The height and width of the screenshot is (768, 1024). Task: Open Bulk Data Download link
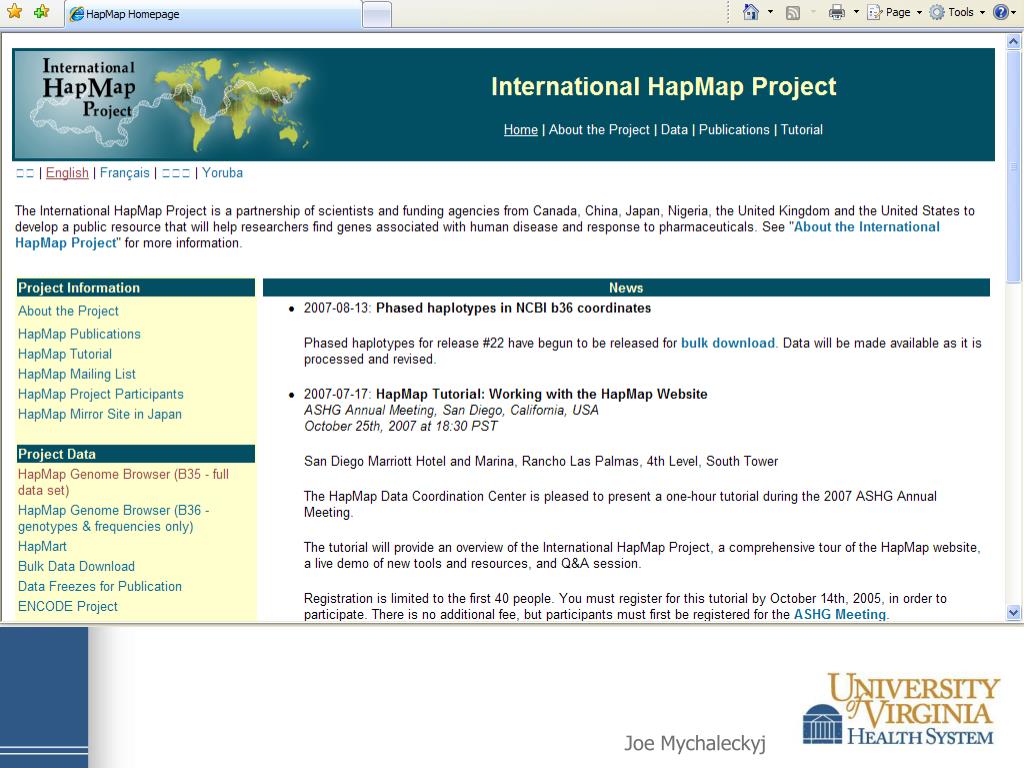coord(76,566)
